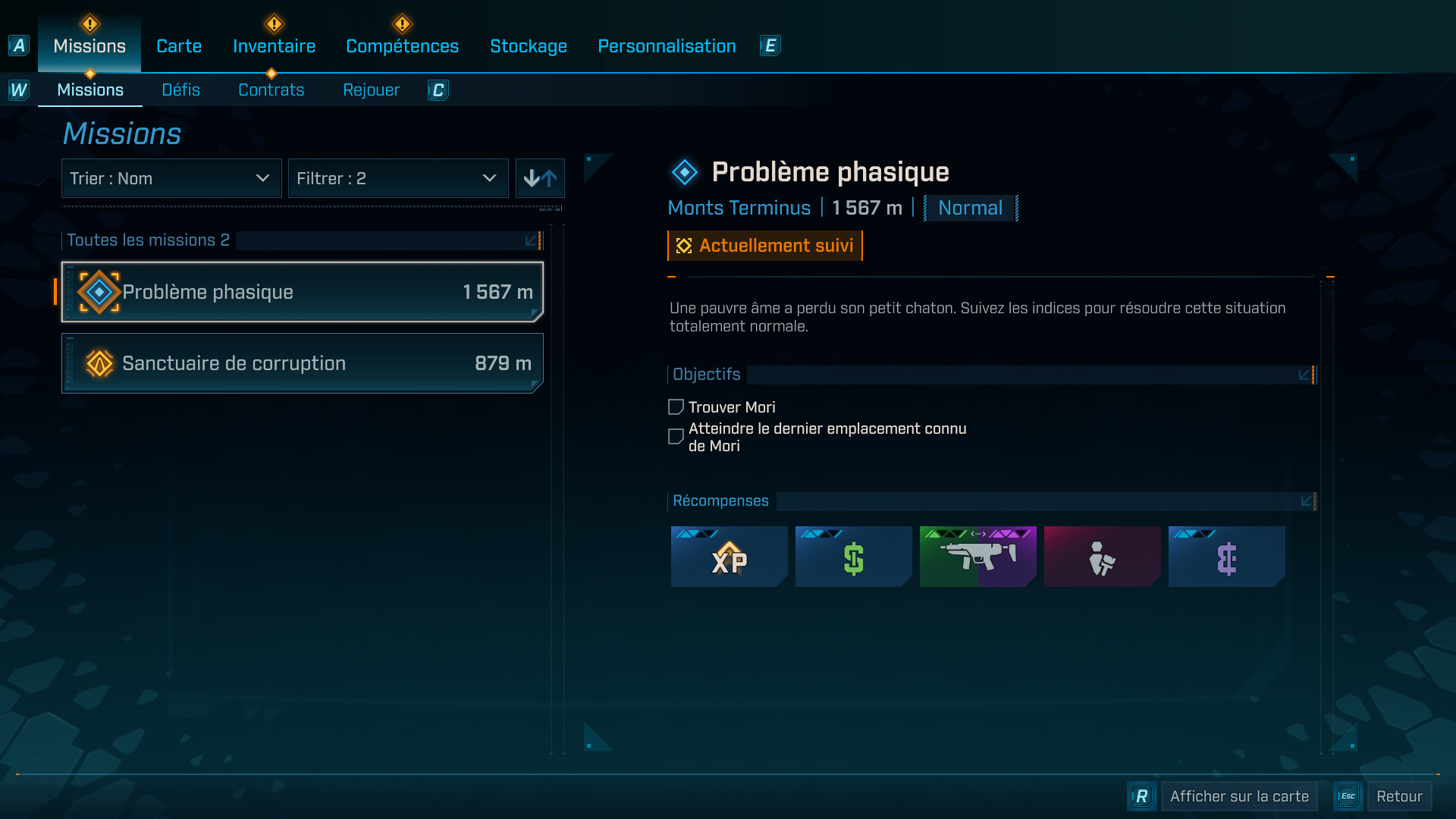1456x819 pixels.
Task: Open the Trier : Nom dropdown
Action: 171,178
